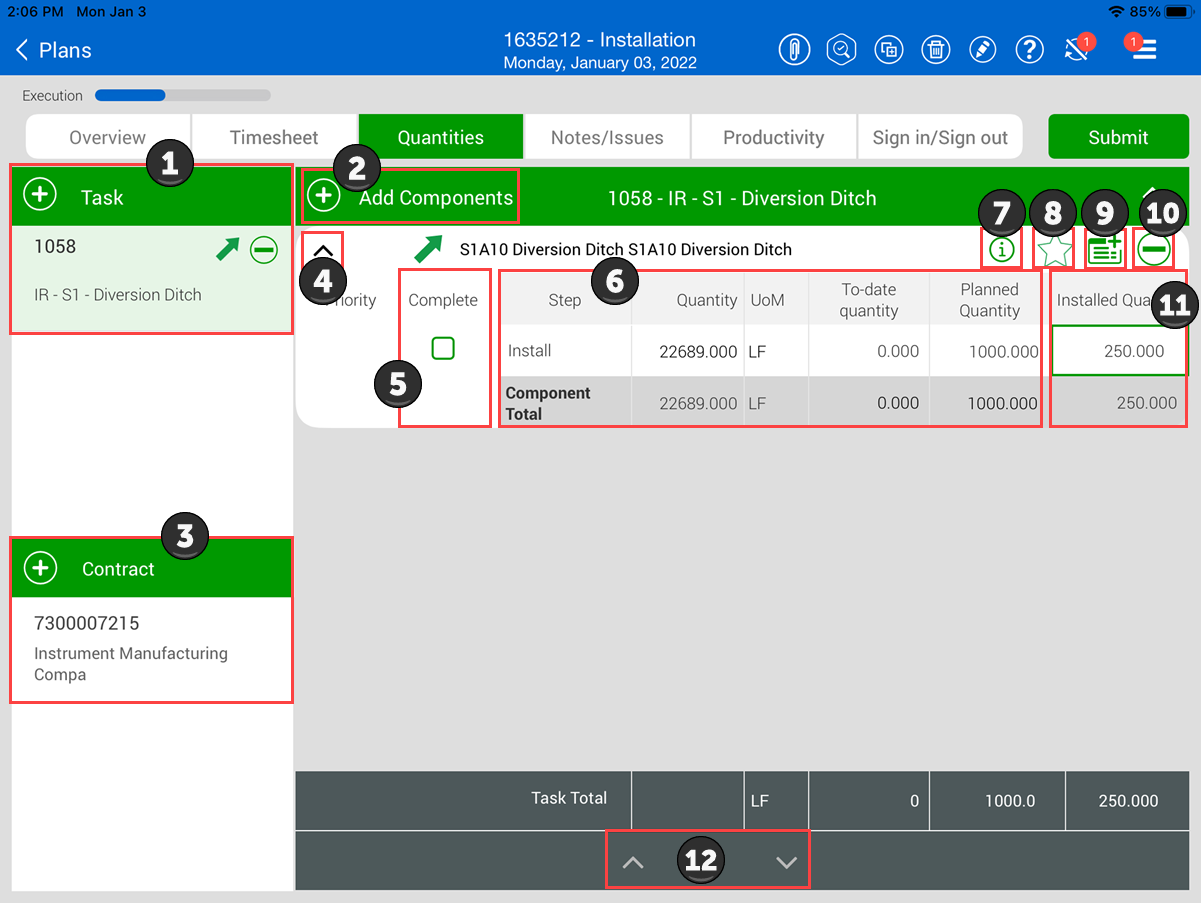
Task: Click the sync-off icon with red badge
Action: click(1077, 50)
